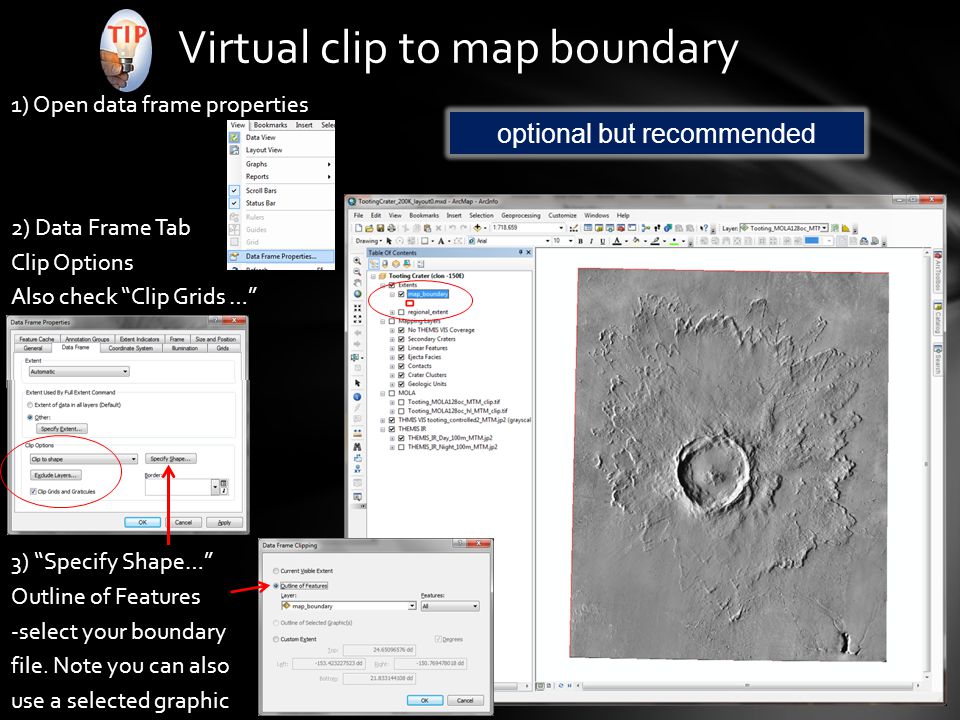Toggle Clip Grids and Graticules checkbox
This screenshot has width=960, height=720.
[x=33, y=491]
